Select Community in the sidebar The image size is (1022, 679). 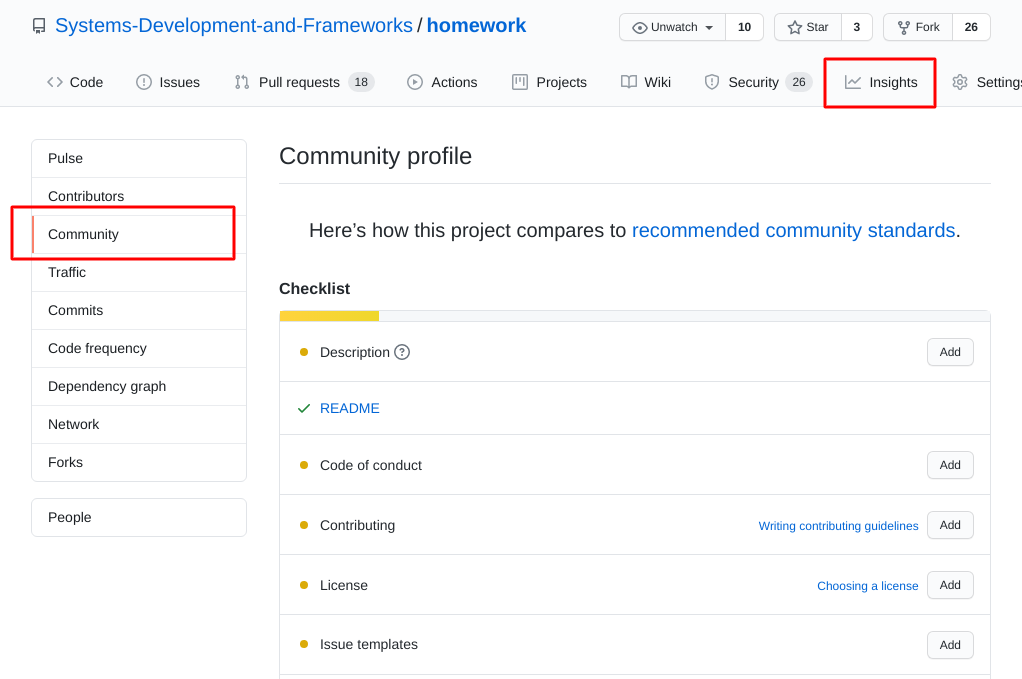tap(139, 235)
